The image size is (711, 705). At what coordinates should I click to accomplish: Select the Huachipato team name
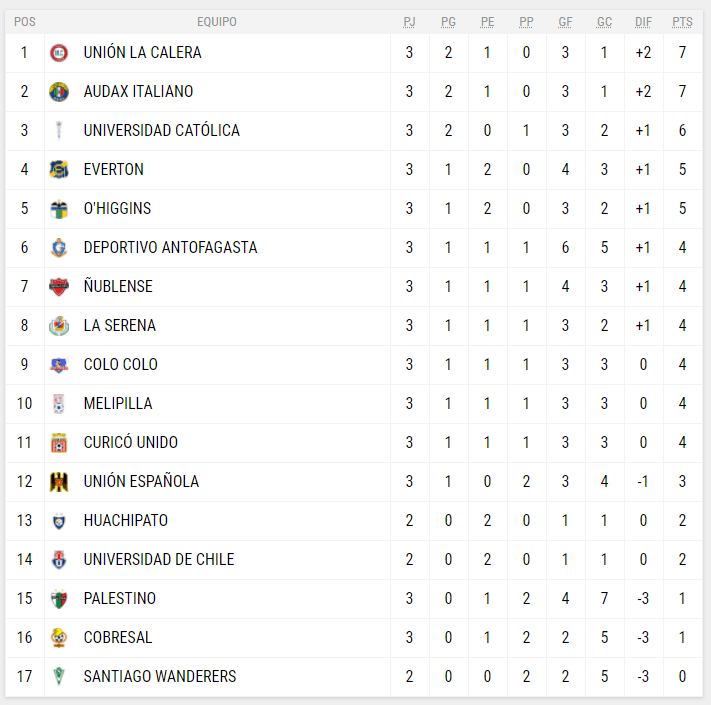125,520
